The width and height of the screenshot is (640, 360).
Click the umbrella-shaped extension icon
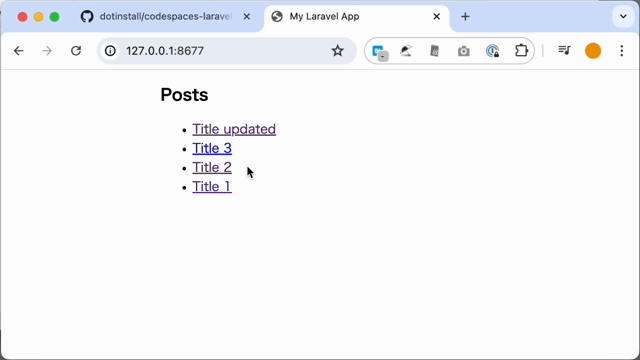pos(406,51)
